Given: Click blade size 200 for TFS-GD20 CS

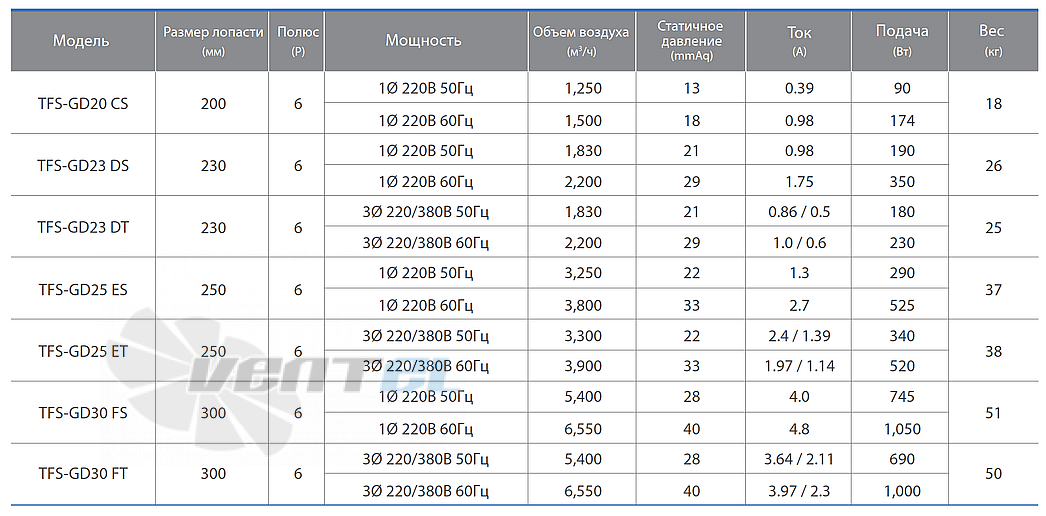Looking at the screenshot, I should (213, 104).
